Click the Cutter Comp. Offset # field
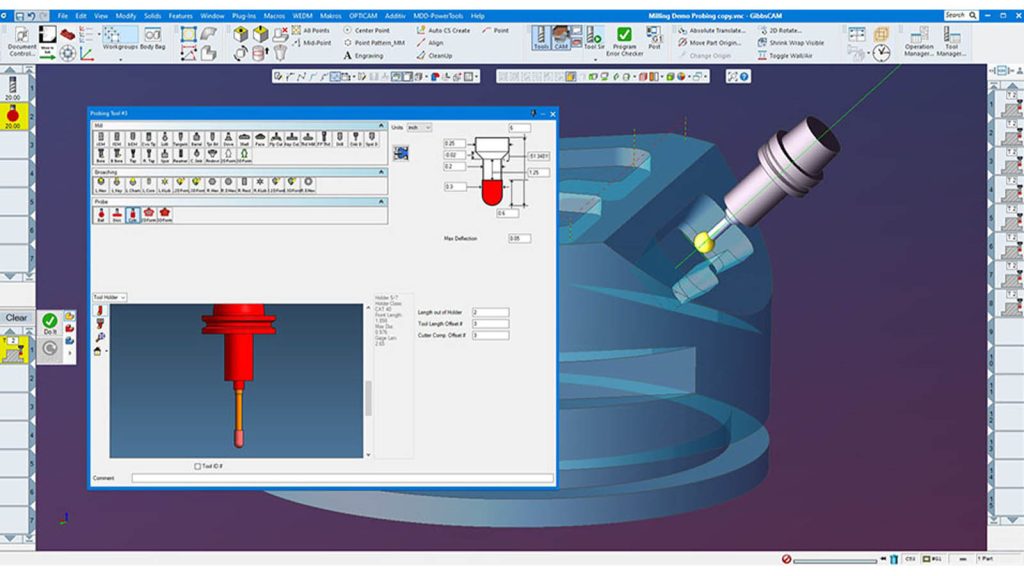The image size is (1024, 576). click(x=490, y=335)
